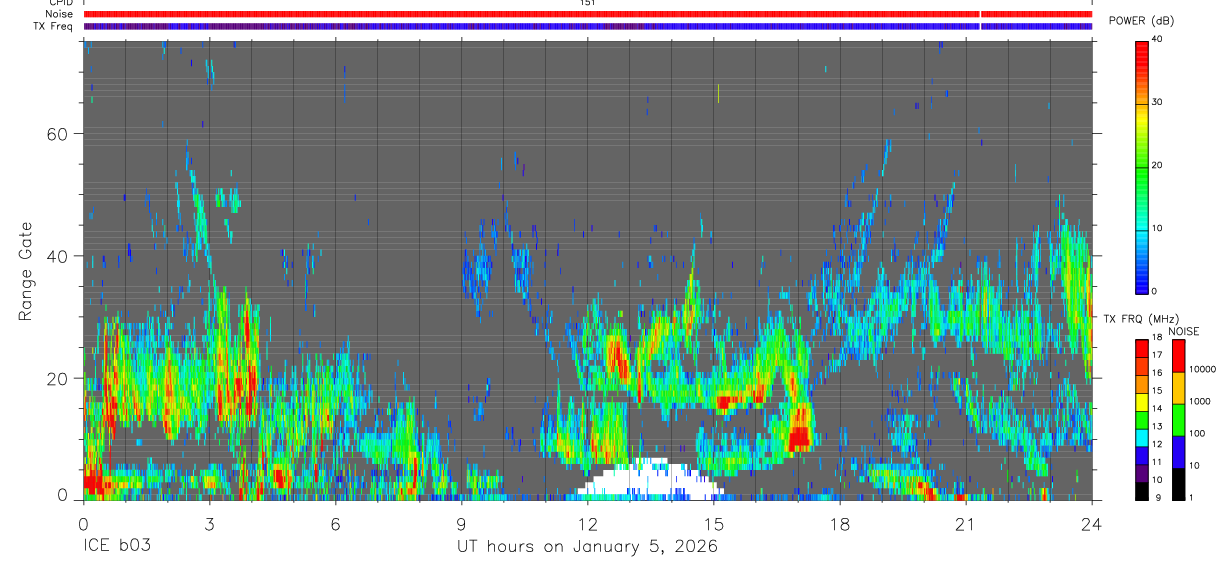Click the 20 tick on Range Gate axis
This screenshot has height=567, width=1228.
click(56, 378)
